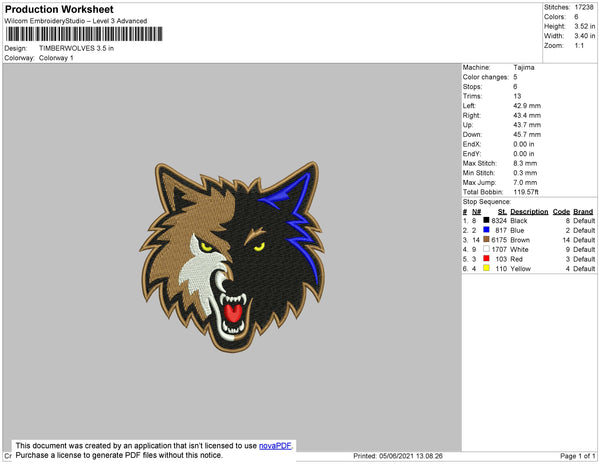
Task: Click the zoom value '1:1'
Action: [579, 46]
